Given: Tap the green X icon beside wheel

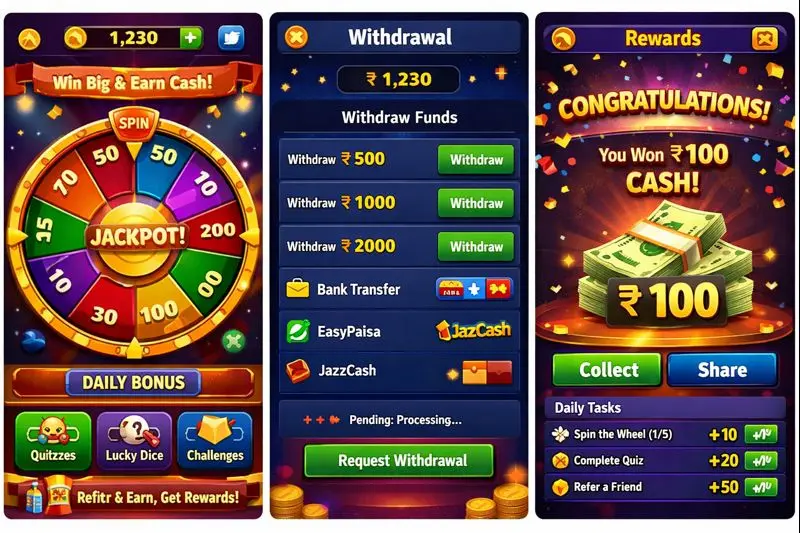Looking at the screenshot, I should (234, 341).
